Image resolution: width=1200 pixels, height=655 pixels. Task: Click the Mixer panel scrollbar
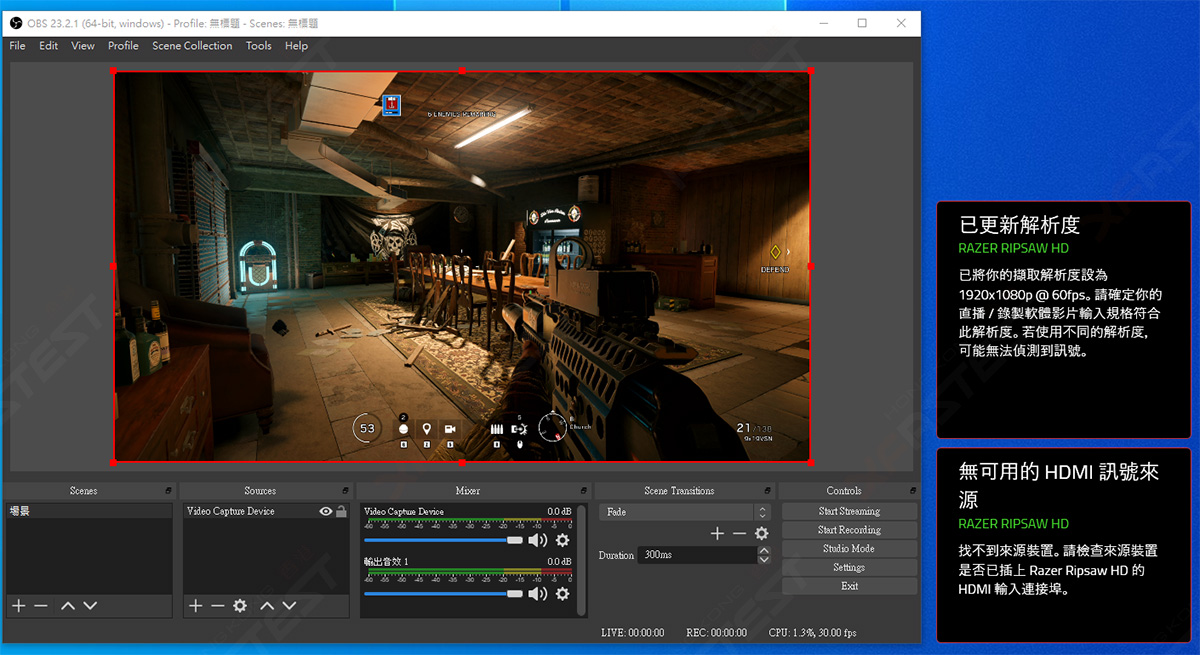tap(582, 560)
